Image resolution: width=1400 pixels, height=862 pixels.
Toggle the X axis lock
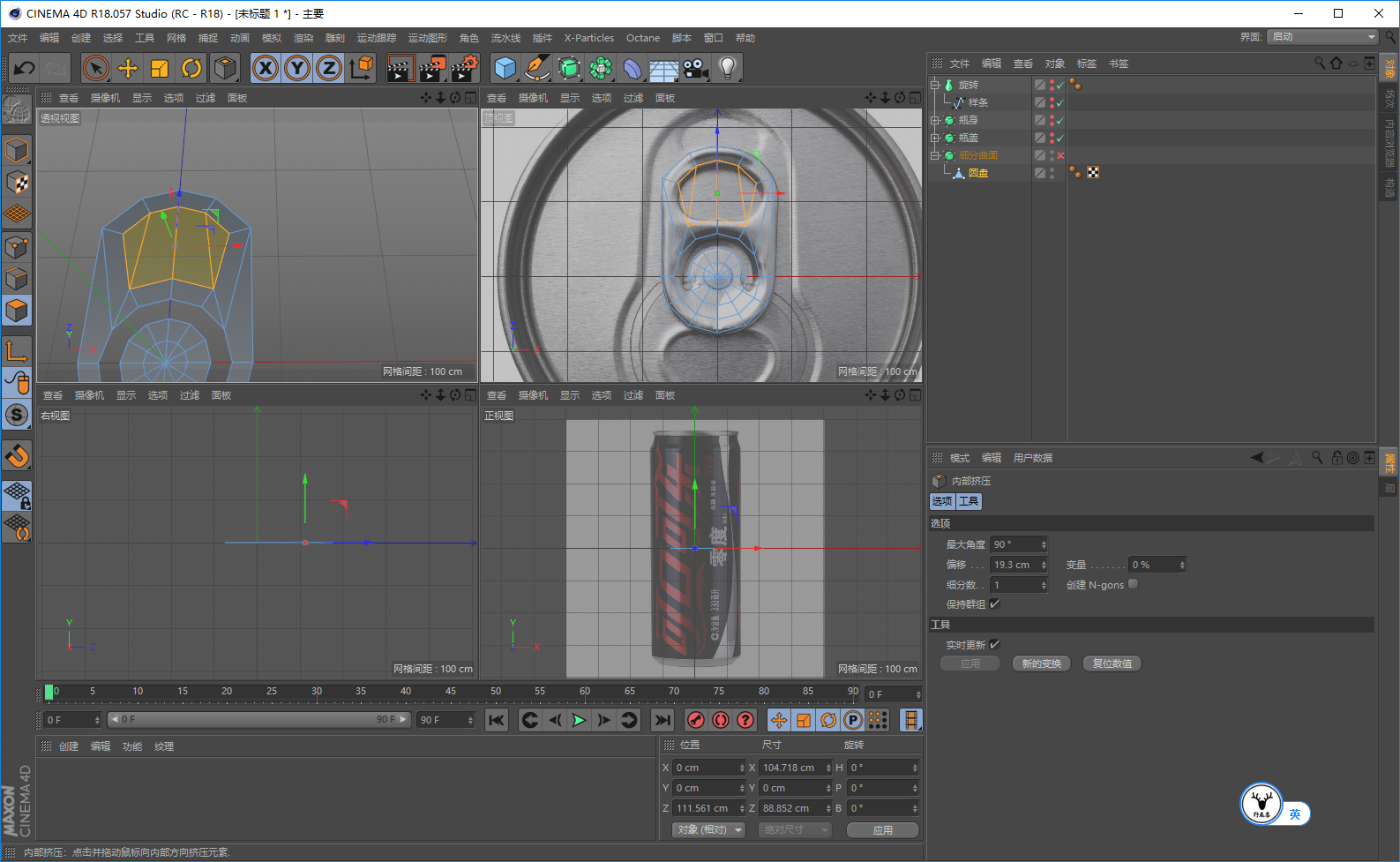[266, 68]
